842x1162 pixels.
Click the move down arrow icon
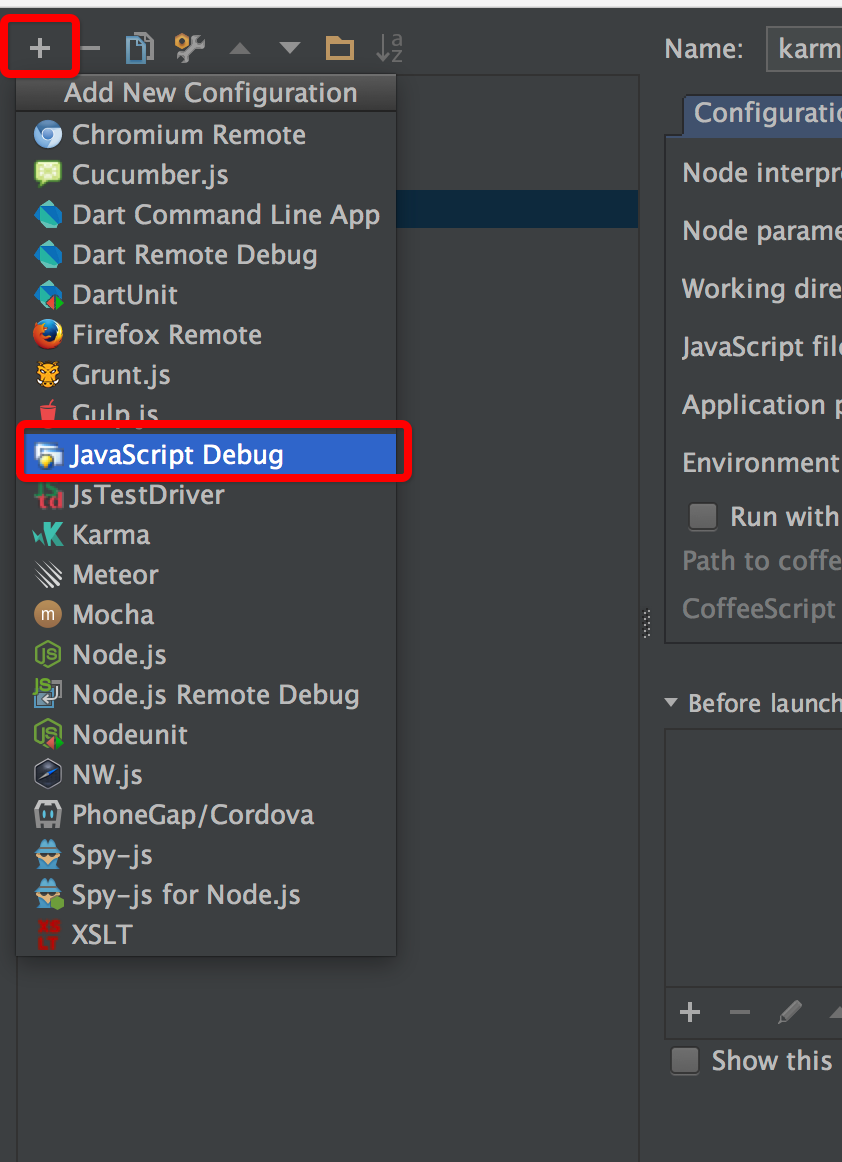point(290,49)
